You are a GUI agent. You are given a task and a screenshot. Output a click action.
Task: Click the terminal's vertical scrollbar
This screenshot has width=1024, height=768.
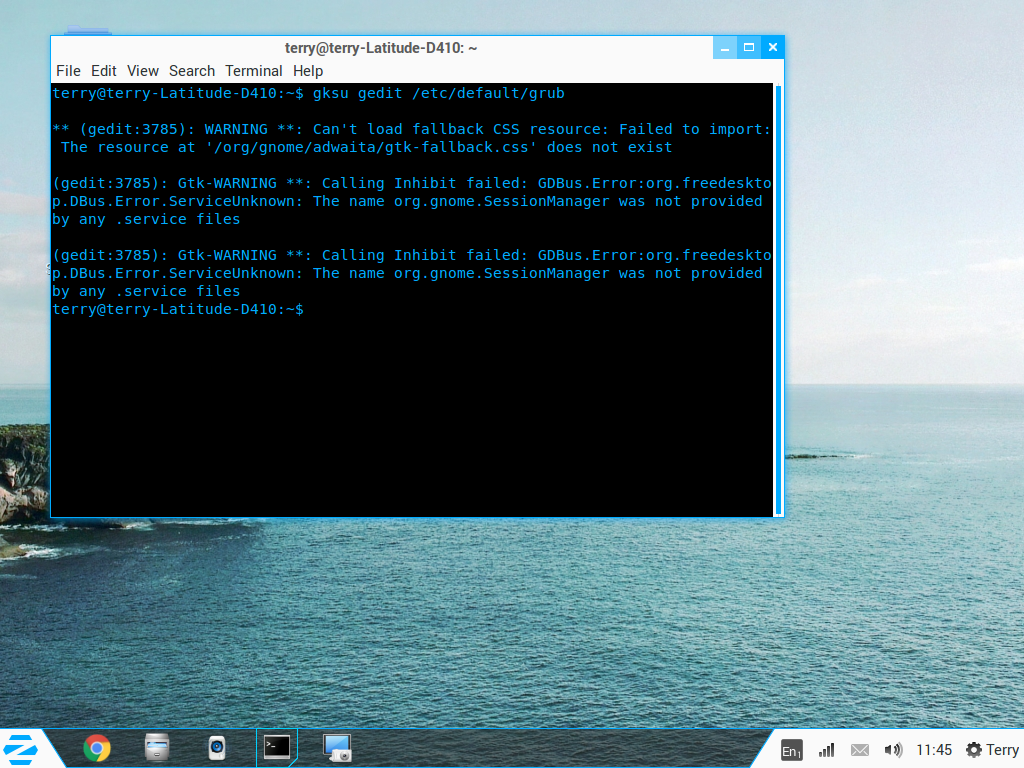coord(778,300)
